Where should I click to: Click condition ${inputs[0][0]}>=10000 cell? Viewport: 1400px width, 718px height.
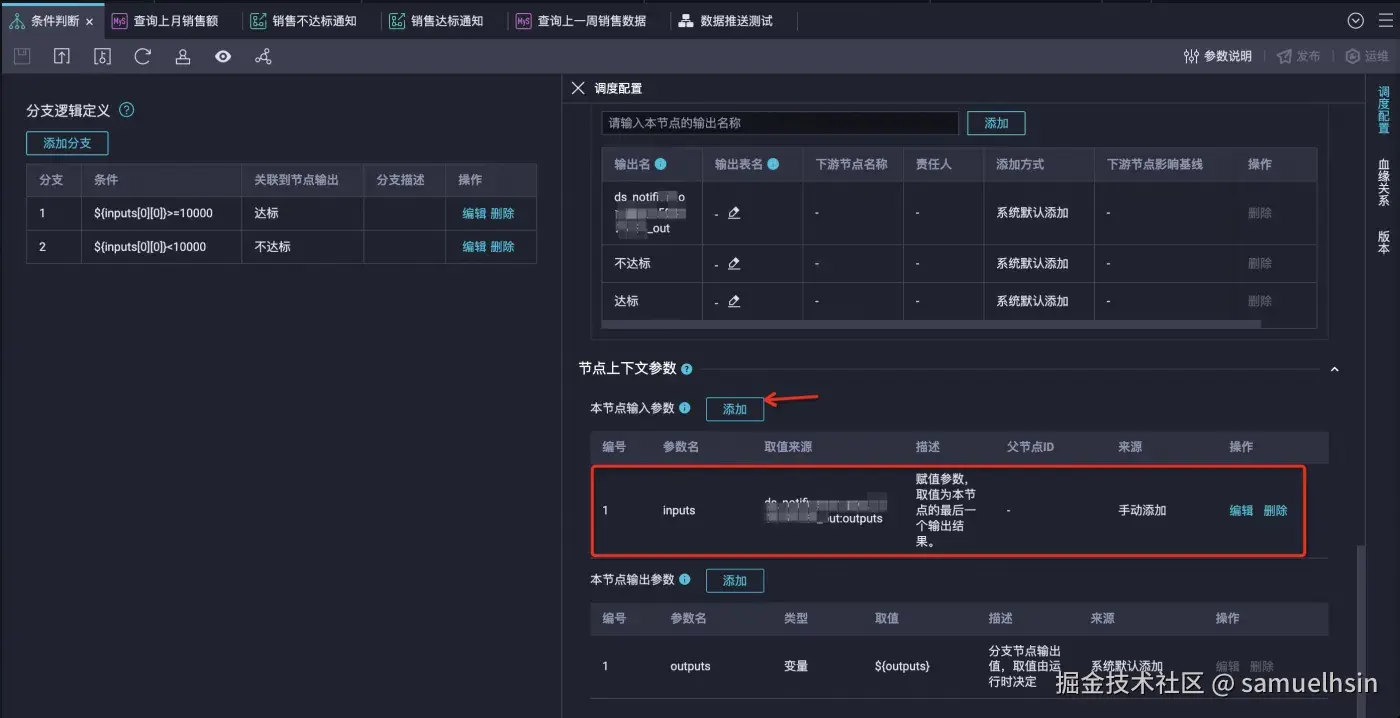[x=153, y=213]
